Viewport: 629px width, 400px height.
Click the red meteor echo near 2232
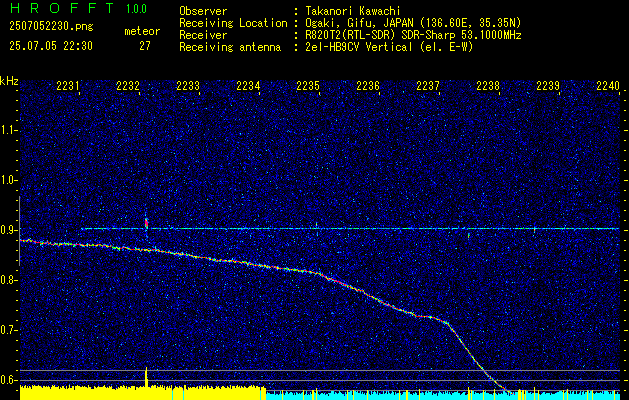click(x=146, y=223)
